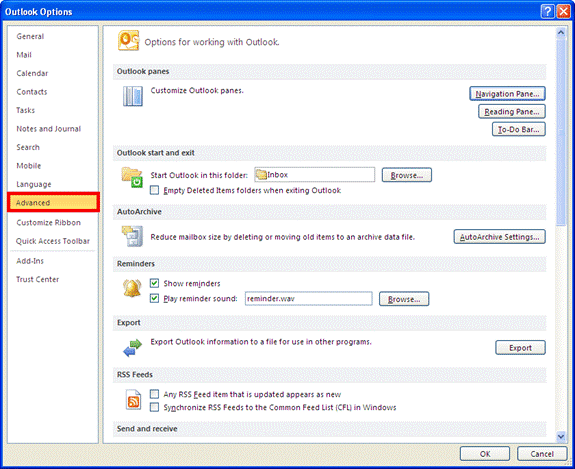
Task: Open AutoArchive Settings dialog
Action: [499, 237]
